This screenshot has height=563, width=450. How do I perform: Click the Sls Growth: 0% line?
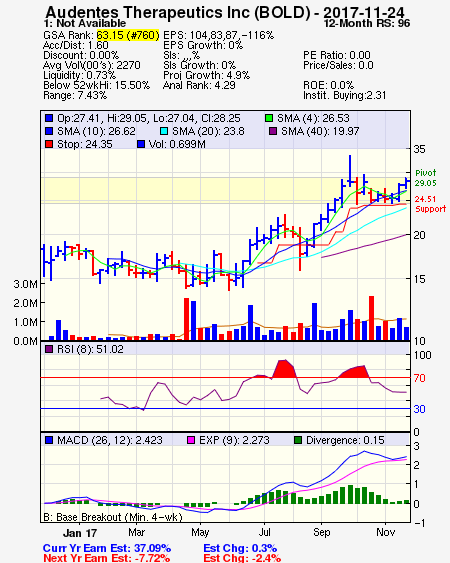199,65
